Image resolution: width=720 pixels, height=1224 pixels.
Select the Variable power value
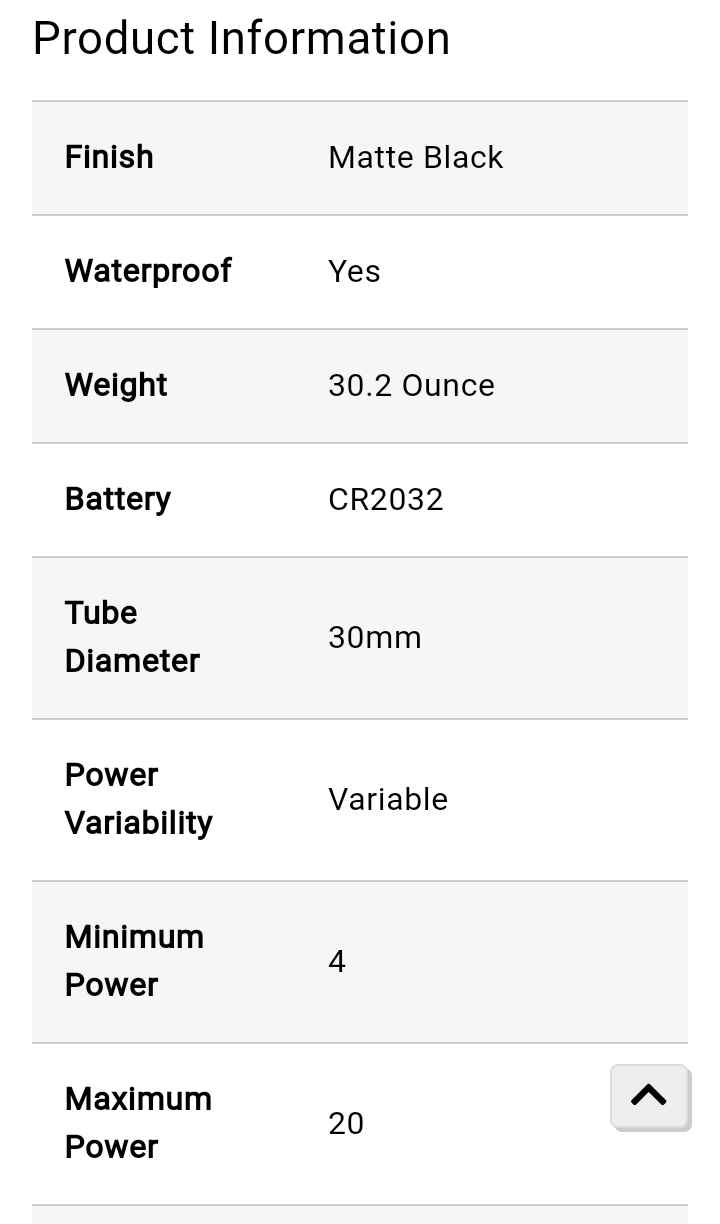point(388,799)
